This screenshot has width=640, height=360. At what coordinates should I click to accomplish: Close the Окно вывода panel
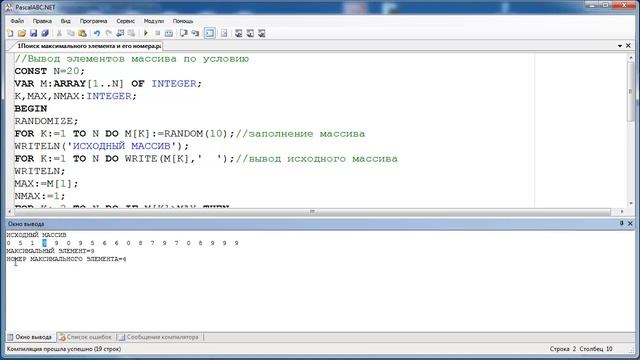pyautogui.click(x=630, y=223)
